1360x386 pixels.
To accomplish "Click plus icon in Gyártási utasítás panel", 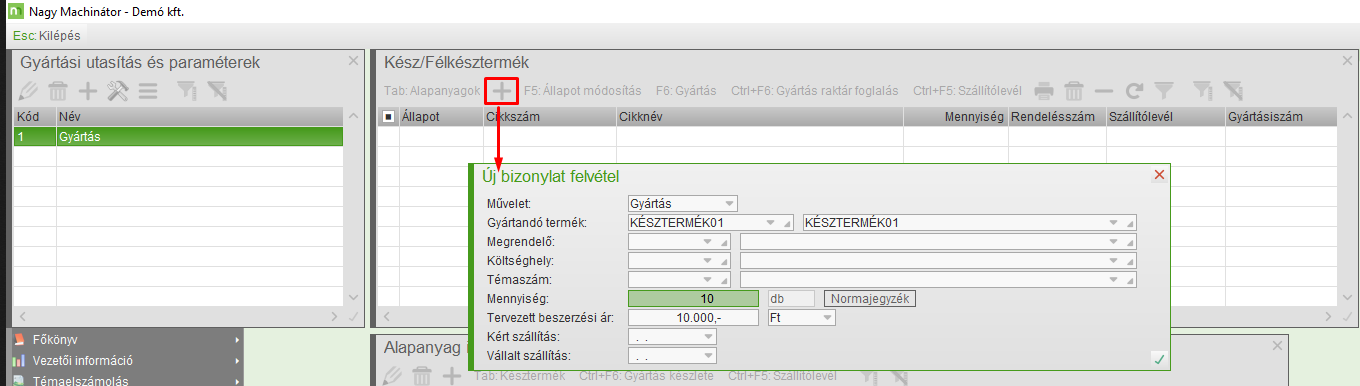I will [88, 91].
